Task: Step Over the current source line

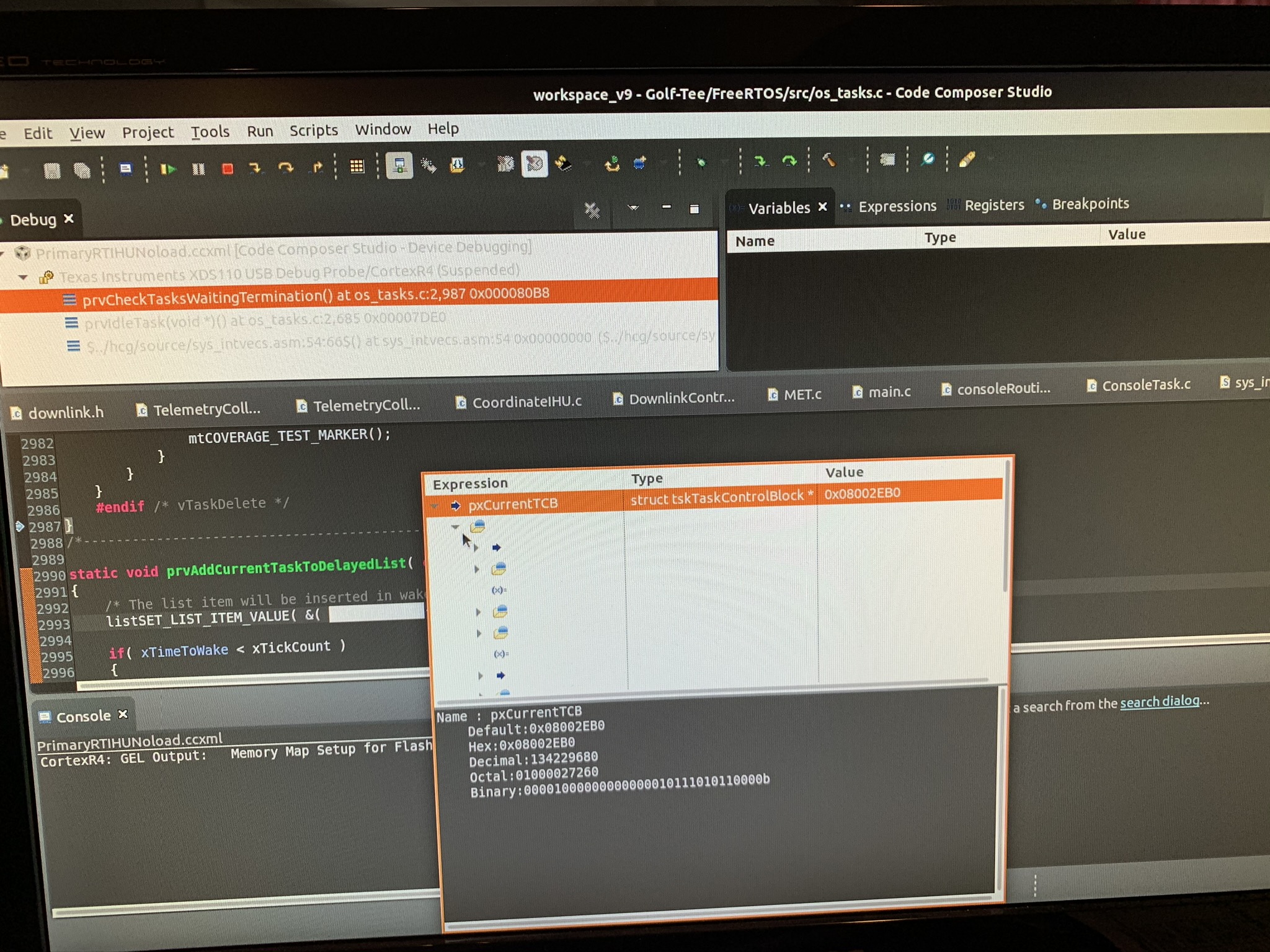Action: 286,167
